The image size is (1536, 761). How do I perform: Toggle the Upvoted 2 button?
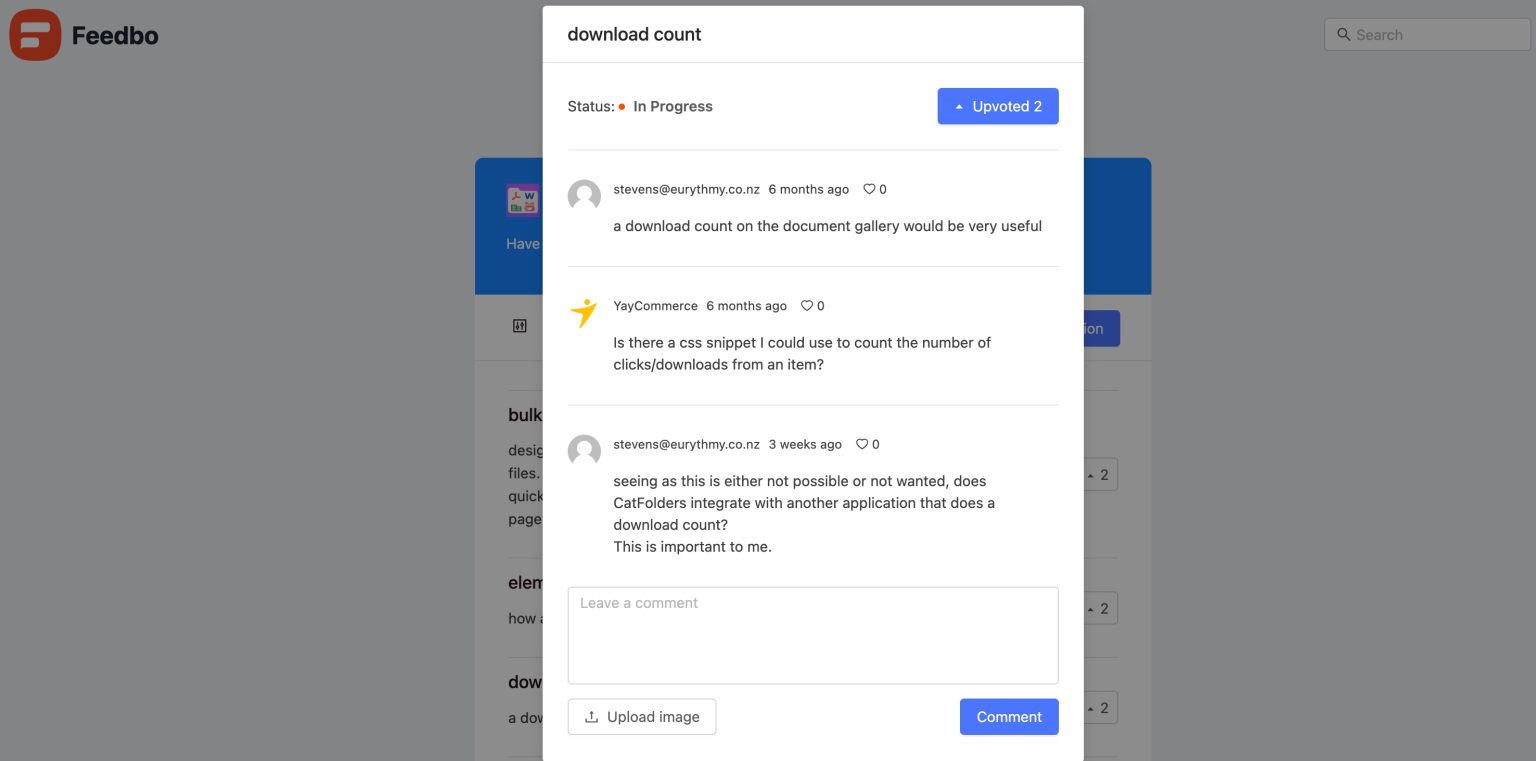[997, 107]
